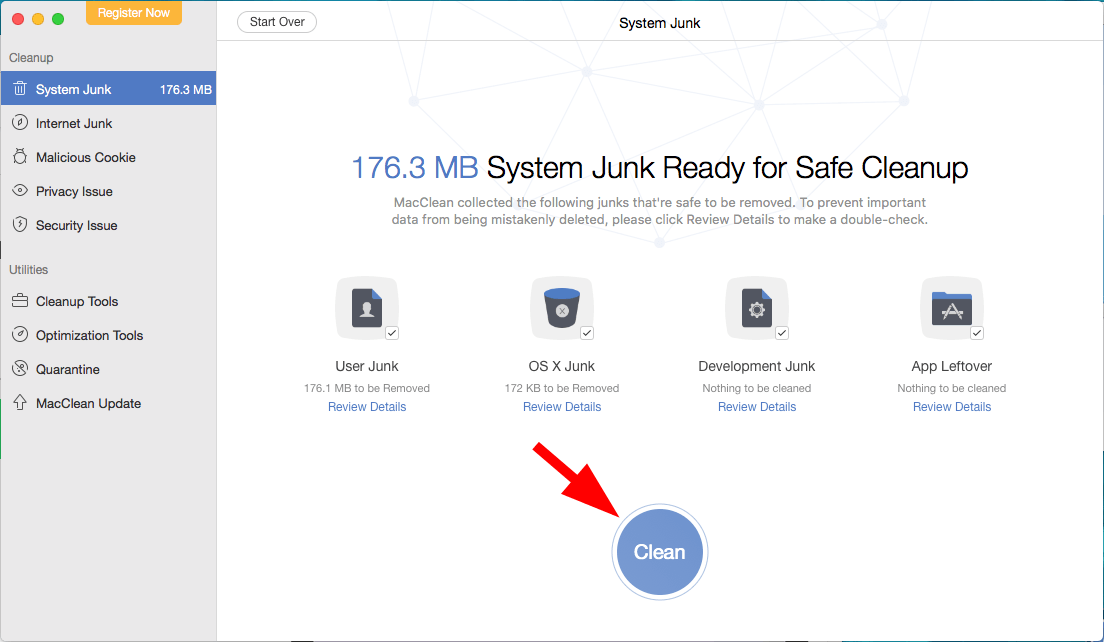Screen dimensions: 1104x642
Task: Click the Internet Junk compass icon
Action: 20,122
